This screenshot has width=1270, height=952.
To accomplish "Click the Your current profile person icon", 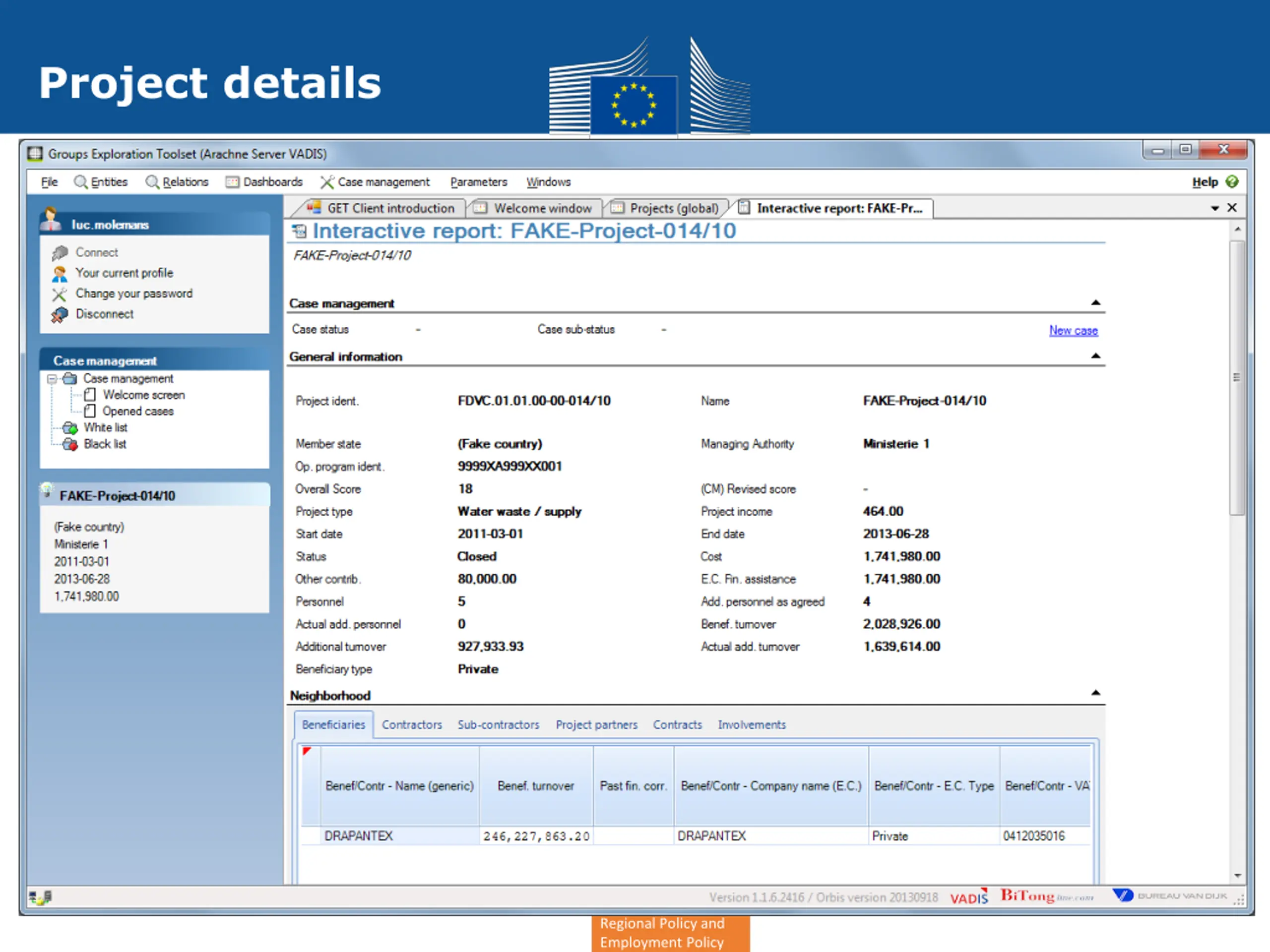I will tap(60, 274).
